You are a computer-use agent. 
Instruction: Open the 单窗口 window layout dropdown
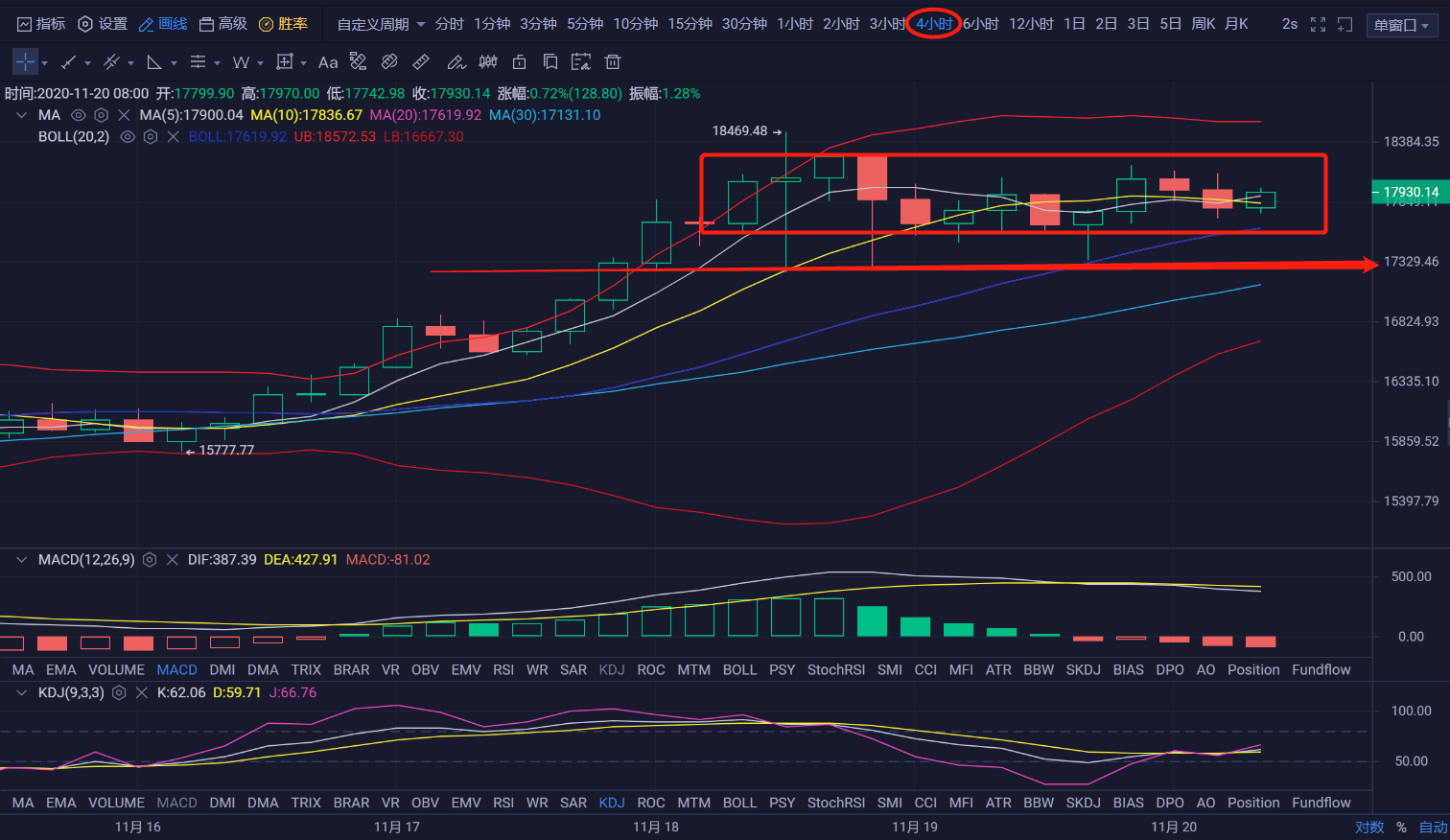click(1402, 25)
